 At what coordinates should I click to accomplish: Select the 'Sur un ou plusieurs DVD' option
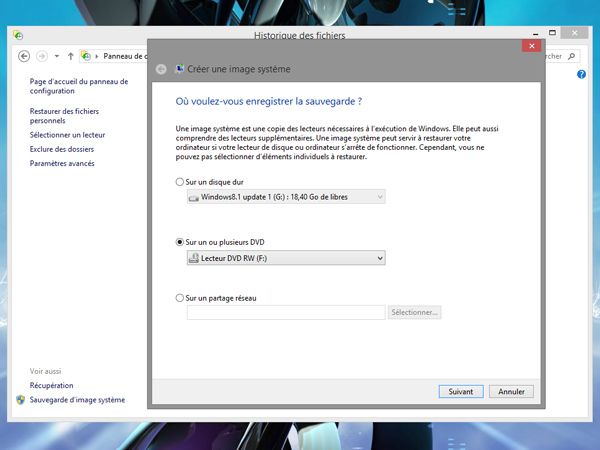179,242
